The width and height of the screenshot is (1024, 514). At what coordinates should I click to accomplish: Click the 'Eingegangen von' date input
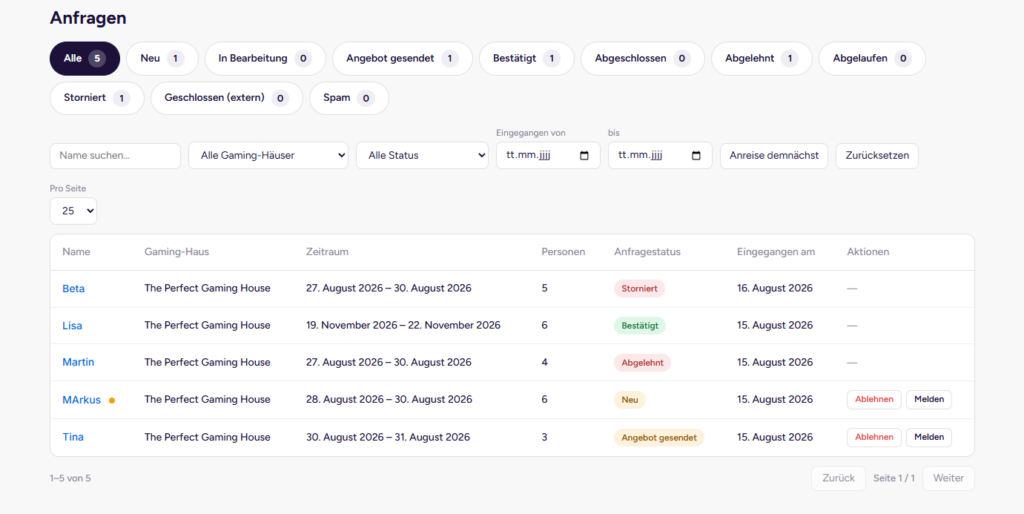(x=549, y=156)
